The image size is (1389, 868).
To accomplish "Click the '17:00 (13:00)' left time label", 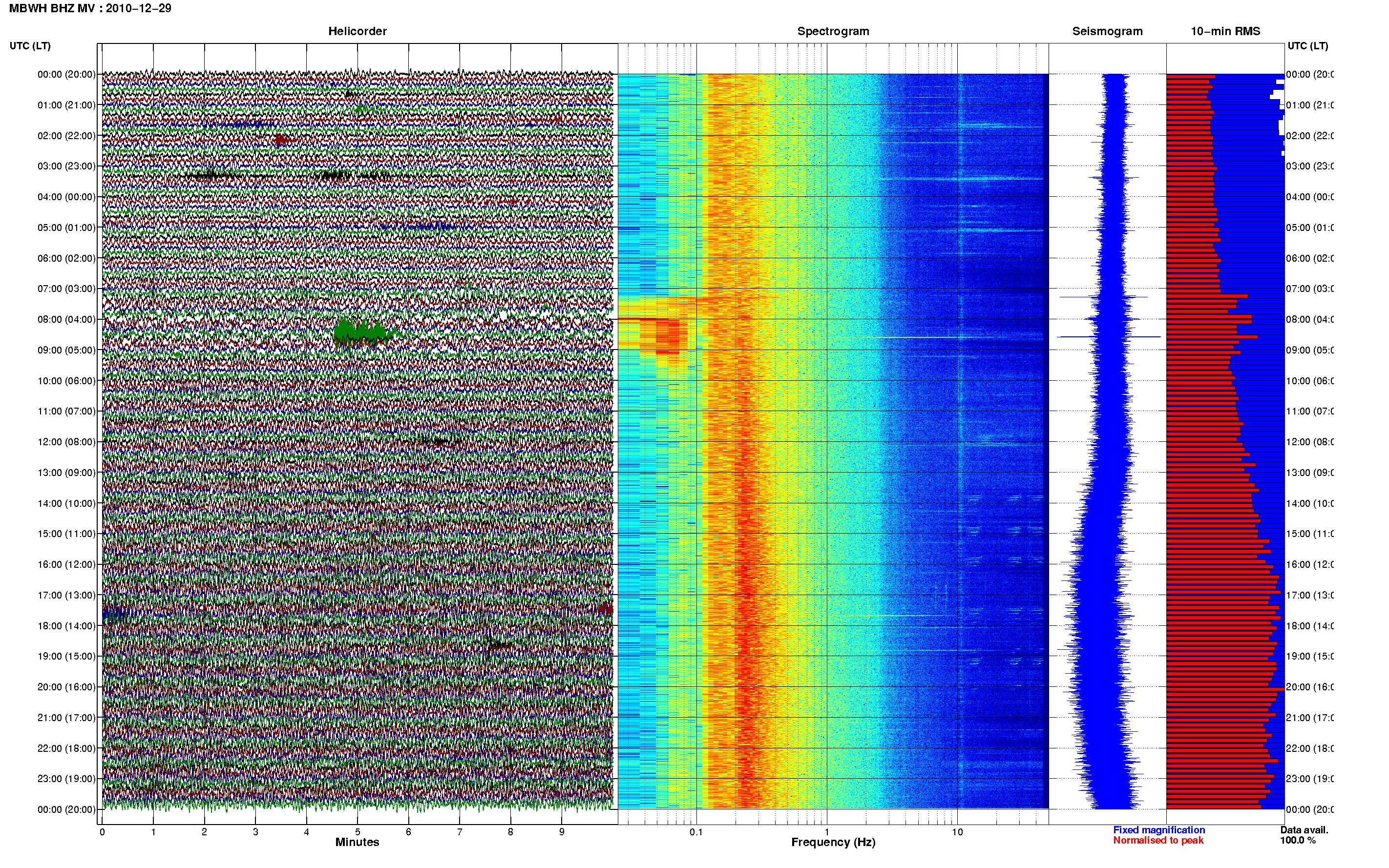I will pos(66,595).
